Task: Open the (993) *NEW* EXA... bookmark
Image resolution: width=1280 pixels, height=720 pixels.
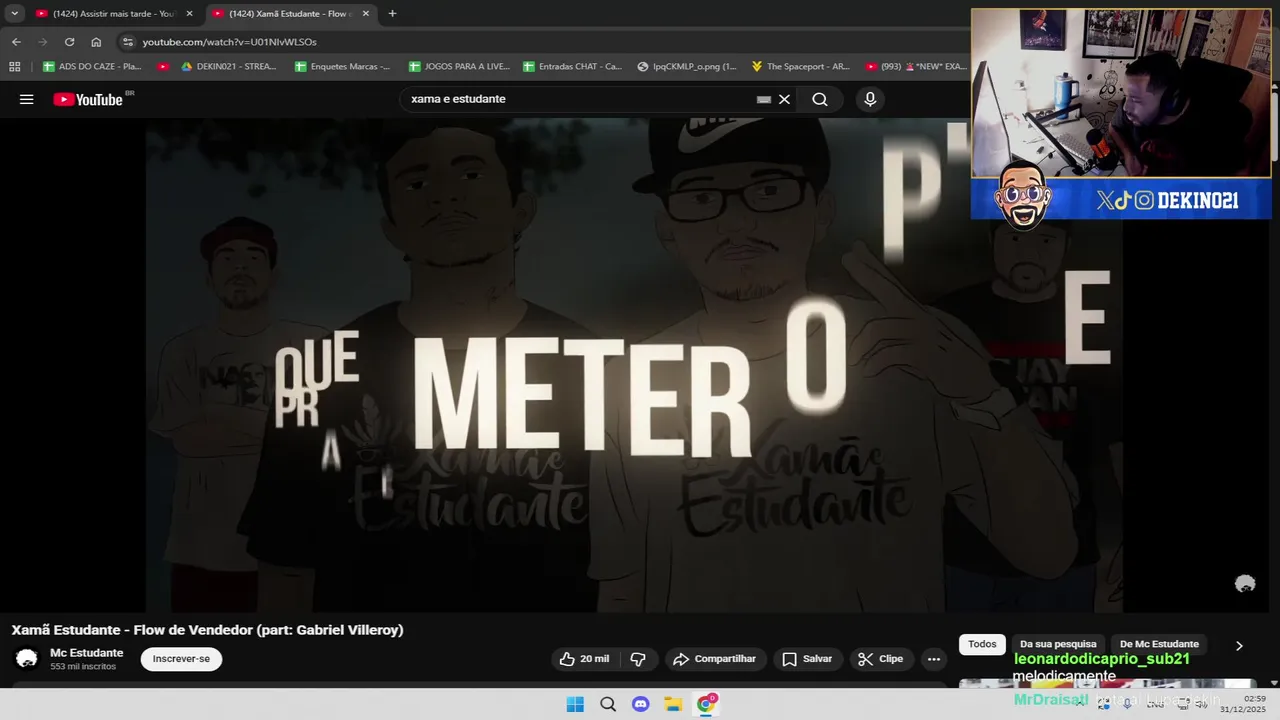Action: coord(916,67)
